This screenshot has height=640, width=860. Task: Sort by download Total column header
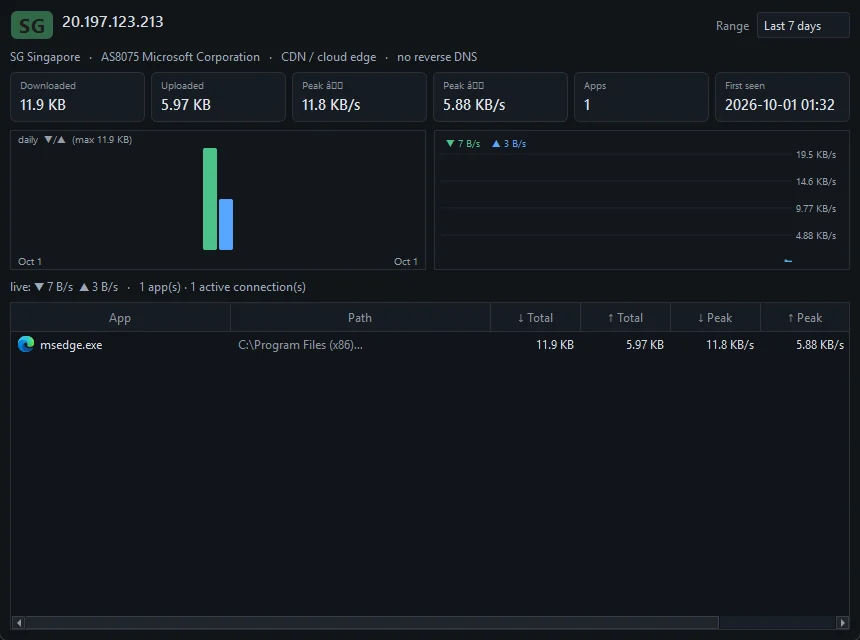coord(535,318)
